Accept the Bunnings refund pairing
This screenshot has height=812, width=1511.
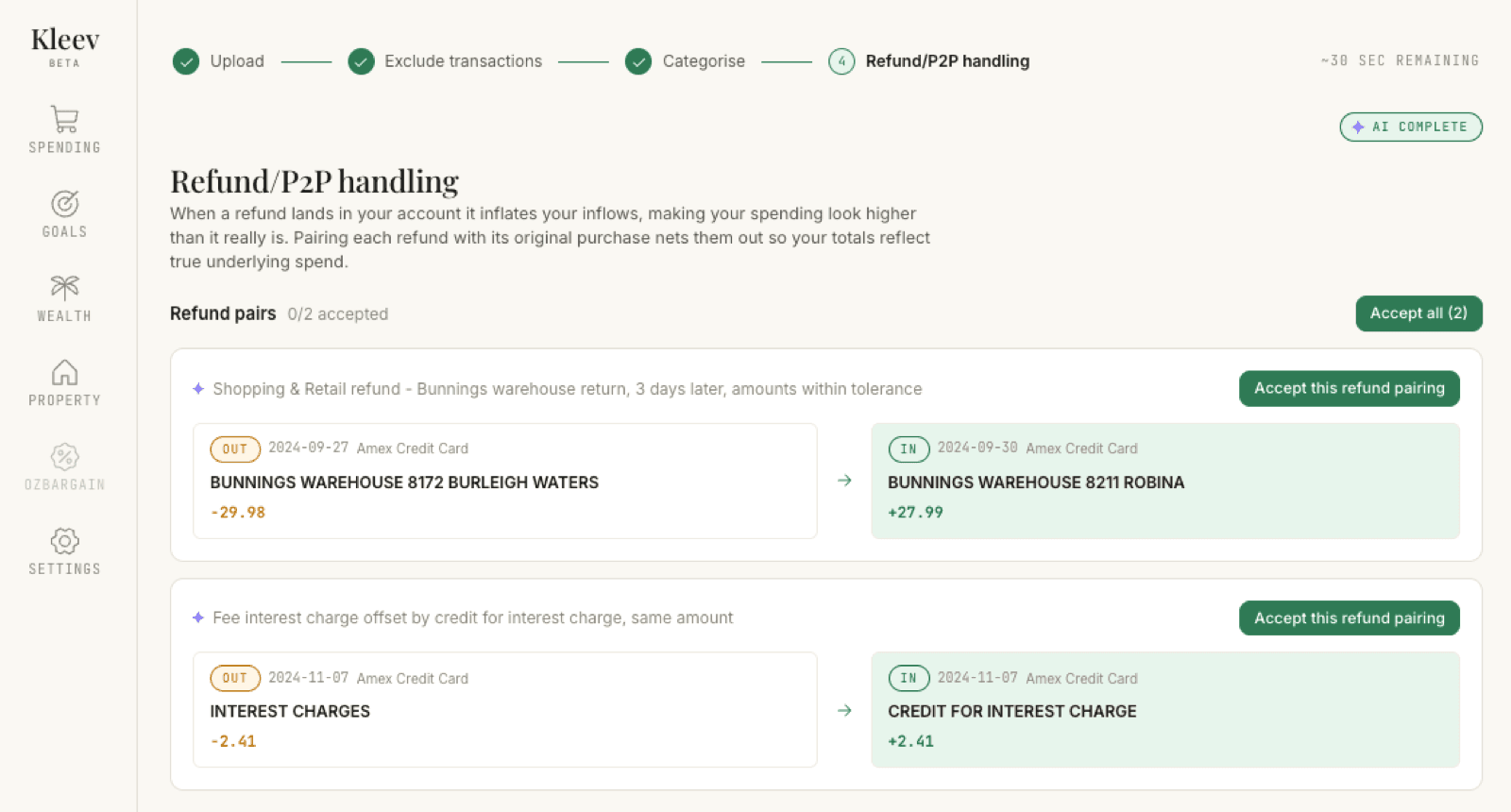click(1349, 388)
